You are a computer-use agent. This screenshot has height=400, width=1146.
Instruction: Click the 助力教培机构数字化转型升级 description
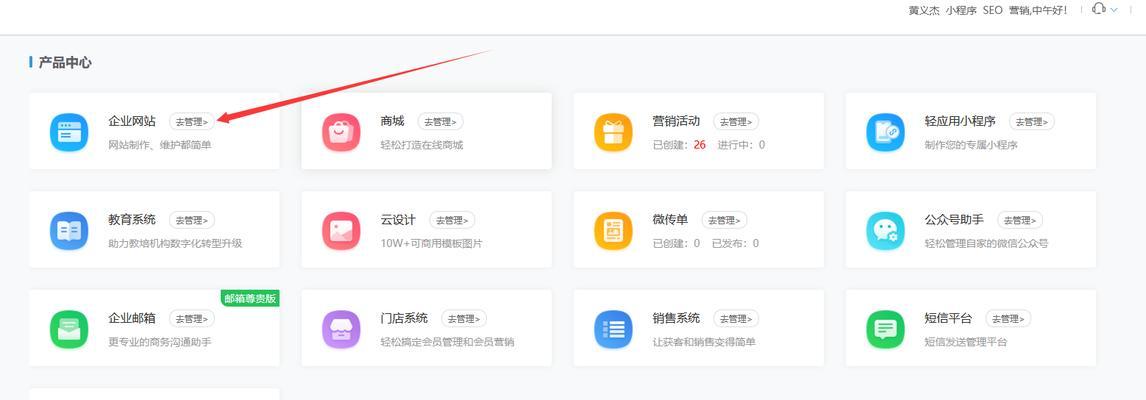[x=175, y=243]
